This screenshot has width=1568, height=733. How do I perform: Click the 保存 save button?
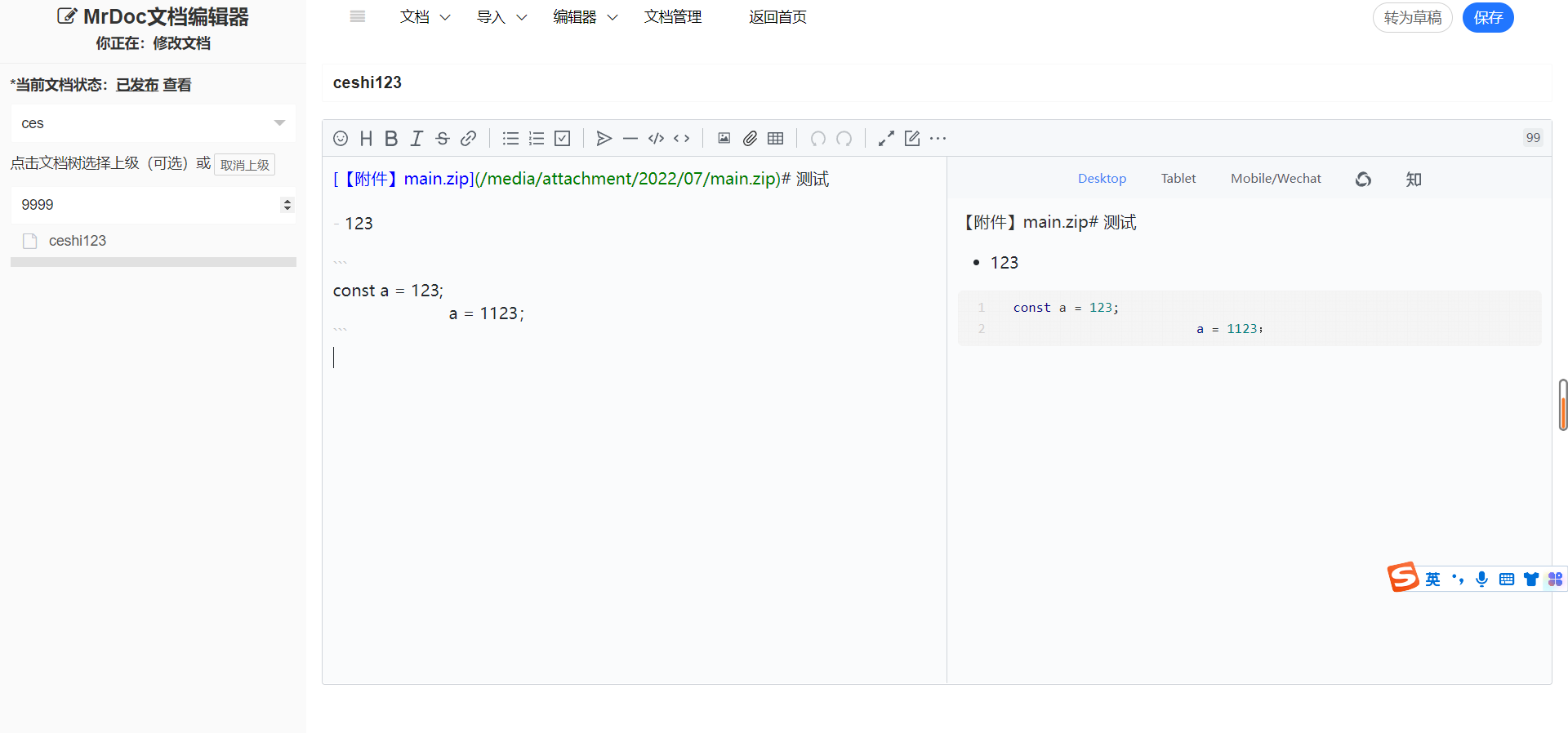[1488, 18]
